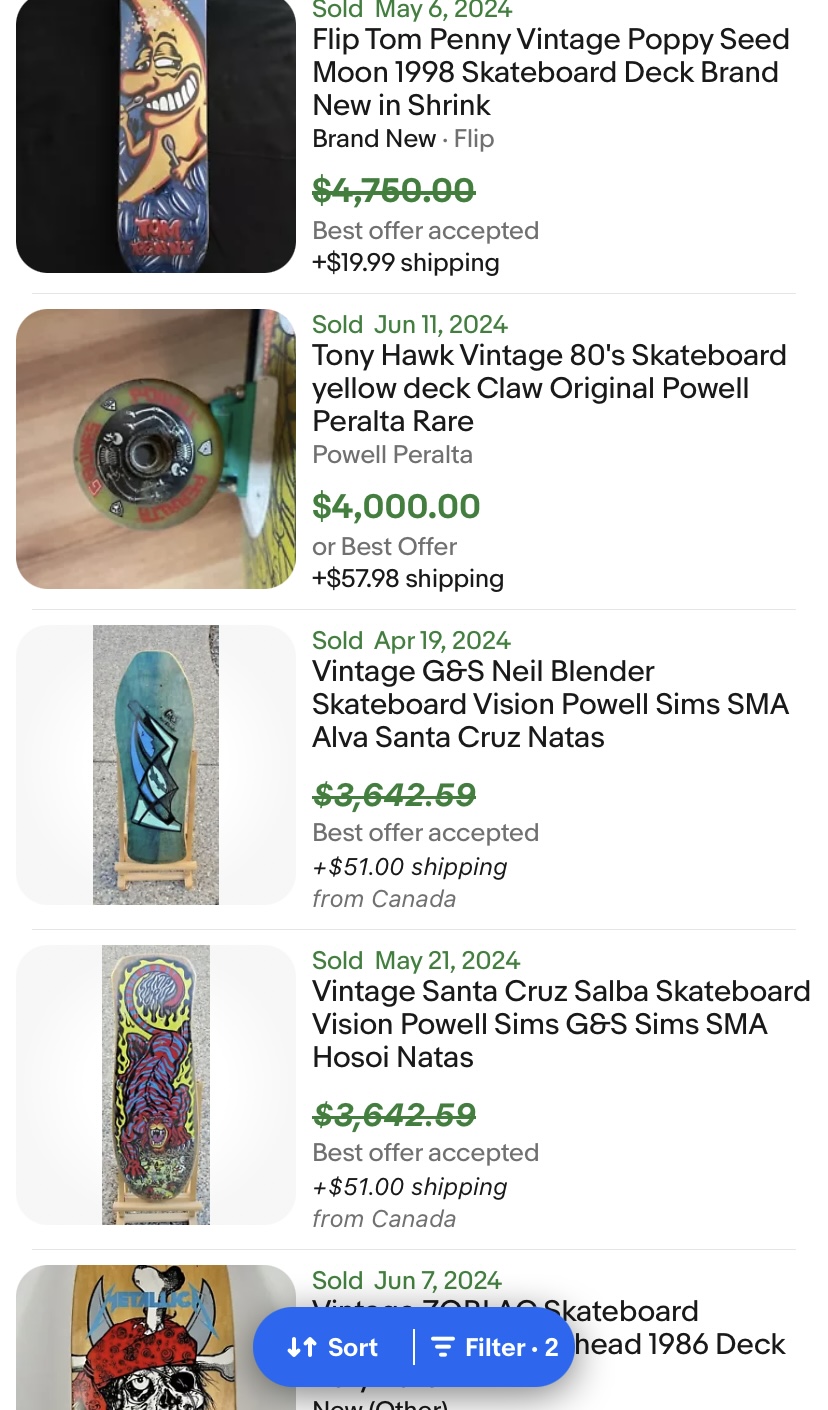Tap the $4,000.00 price
This screenshot has width=828, height=1410.
click(x=396, y=506)
